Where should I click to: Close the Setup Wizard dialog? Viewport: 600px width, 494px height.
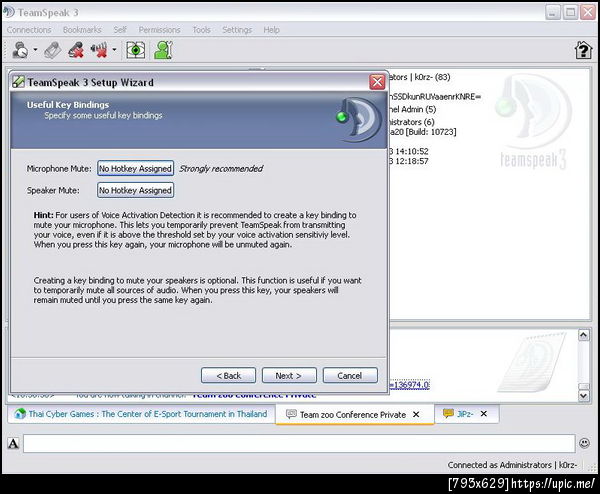tap(377, 82)
